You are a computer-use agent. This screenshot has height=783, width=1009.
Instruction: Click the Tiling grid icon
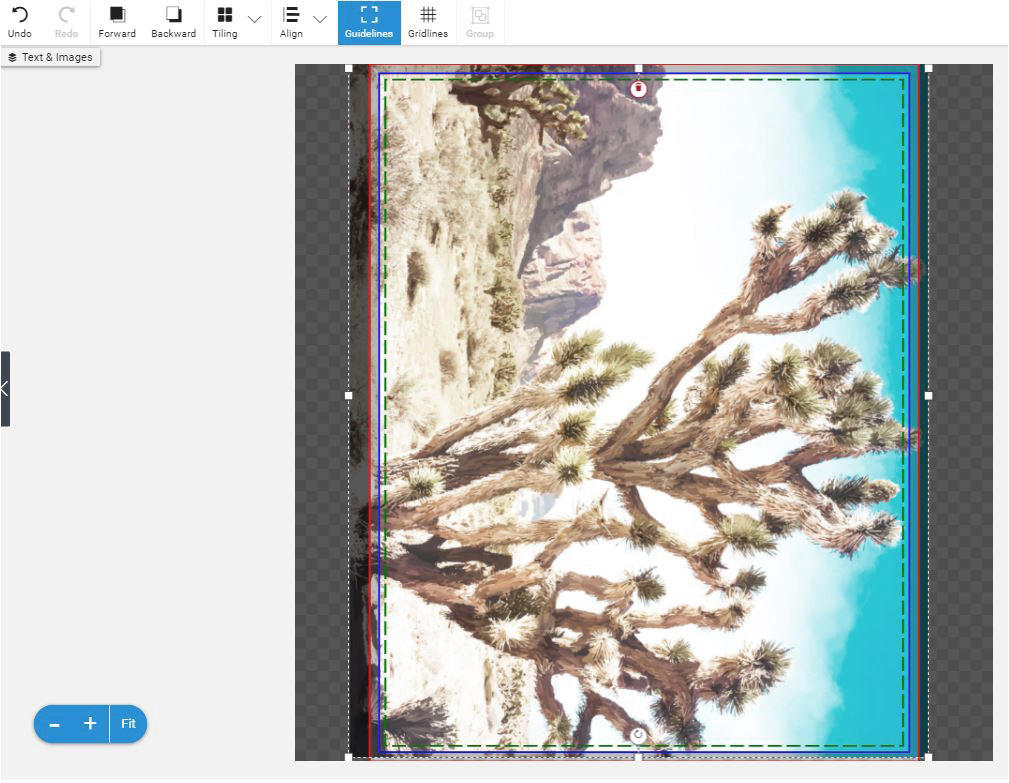coord(225,15)
